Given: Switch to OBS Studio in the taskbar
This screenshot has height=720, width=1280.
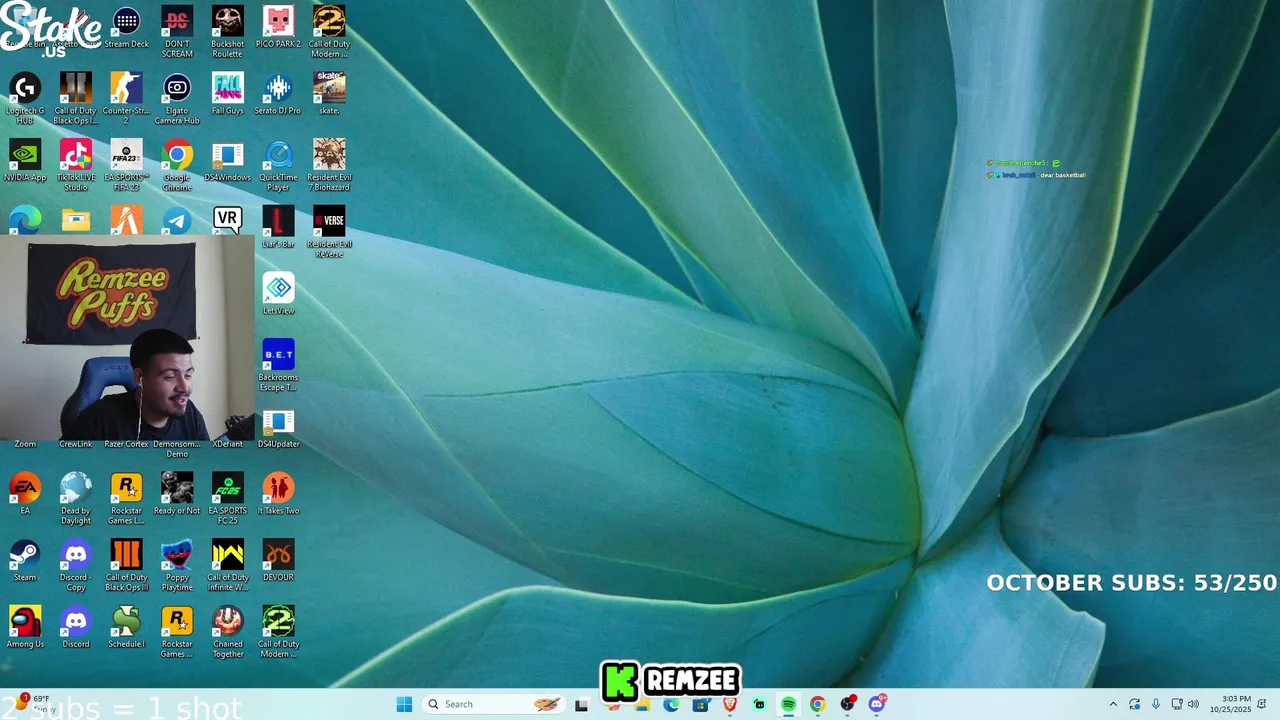Looking at the screenshot, I should [848, 704].
